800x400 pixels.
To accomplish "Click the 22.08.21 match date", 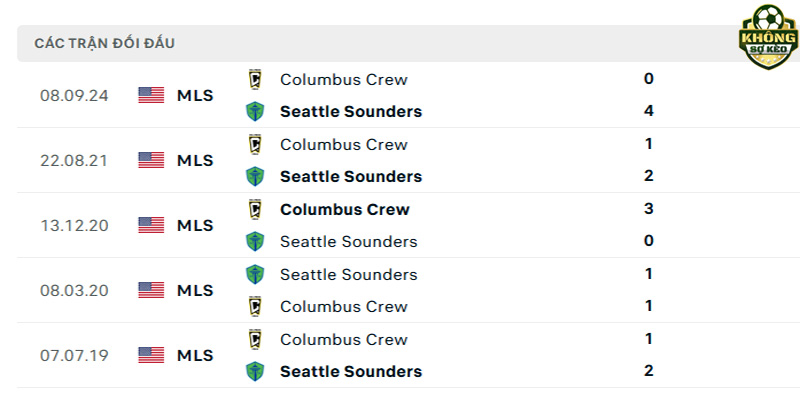I will (x=74, y=161).
